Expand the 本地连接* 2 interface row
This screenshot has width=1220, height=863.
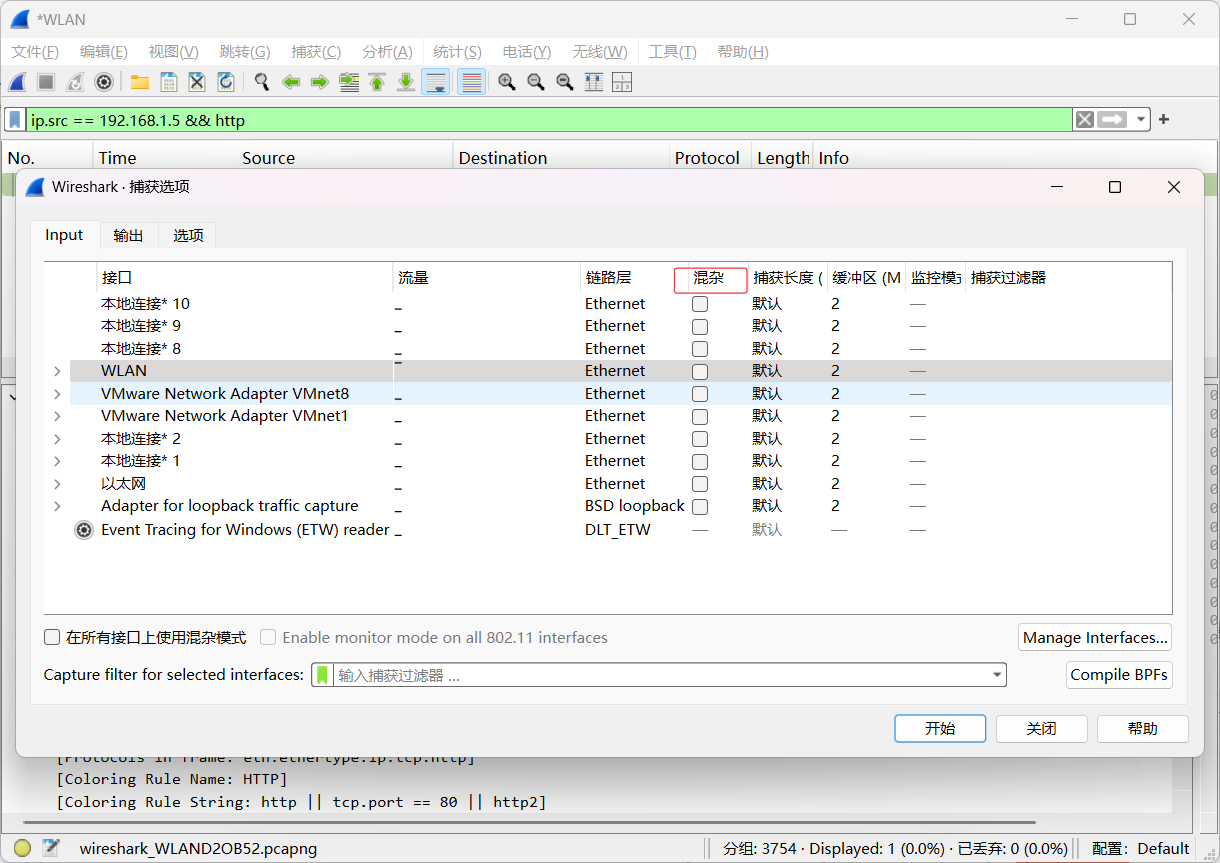(57, 439)
